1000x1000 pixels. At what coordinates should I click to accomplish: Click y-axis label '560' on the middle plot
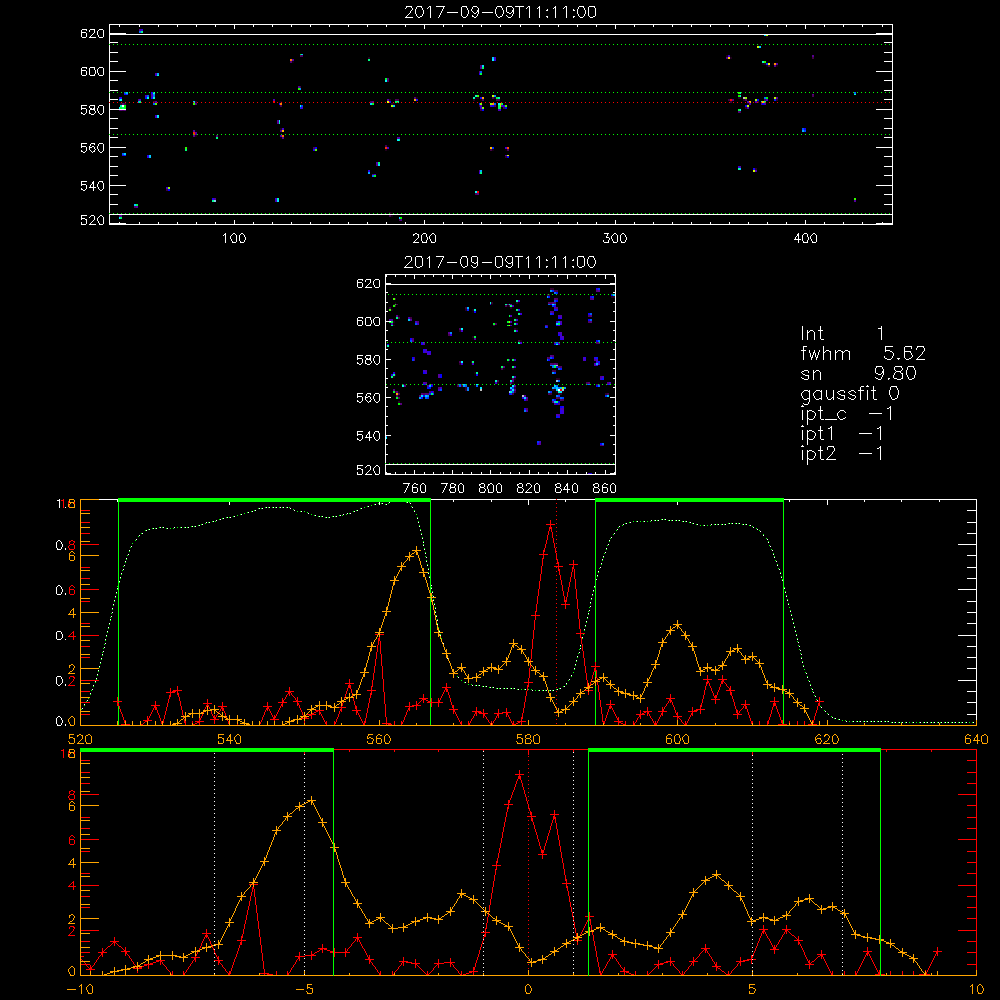coord(368,397)
